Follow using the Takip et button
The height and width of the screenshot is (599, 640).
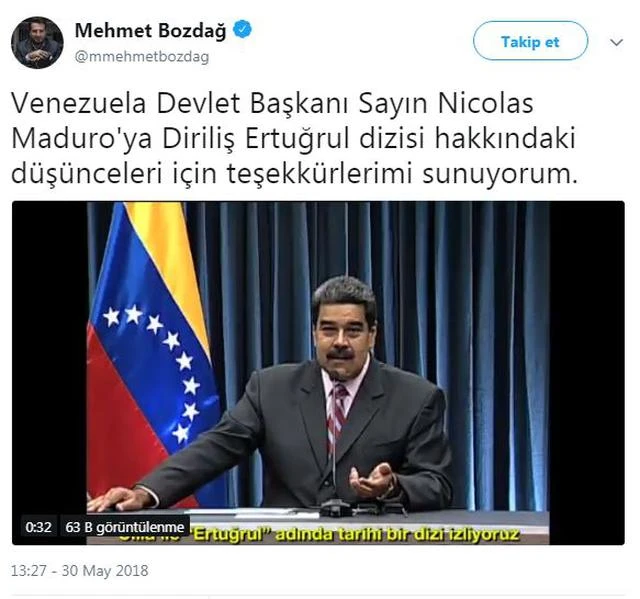click(530, 41)
